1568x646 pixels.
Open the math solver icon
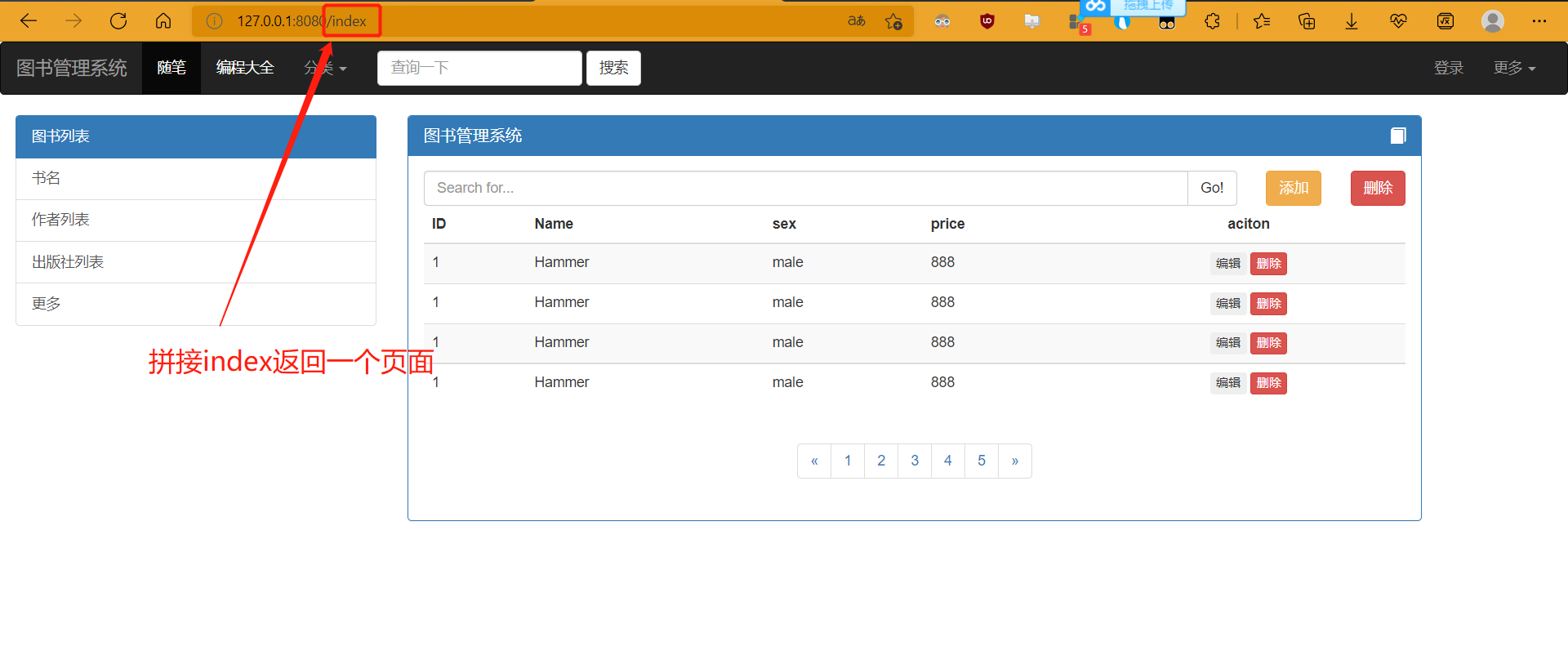tap(1445, 21)
